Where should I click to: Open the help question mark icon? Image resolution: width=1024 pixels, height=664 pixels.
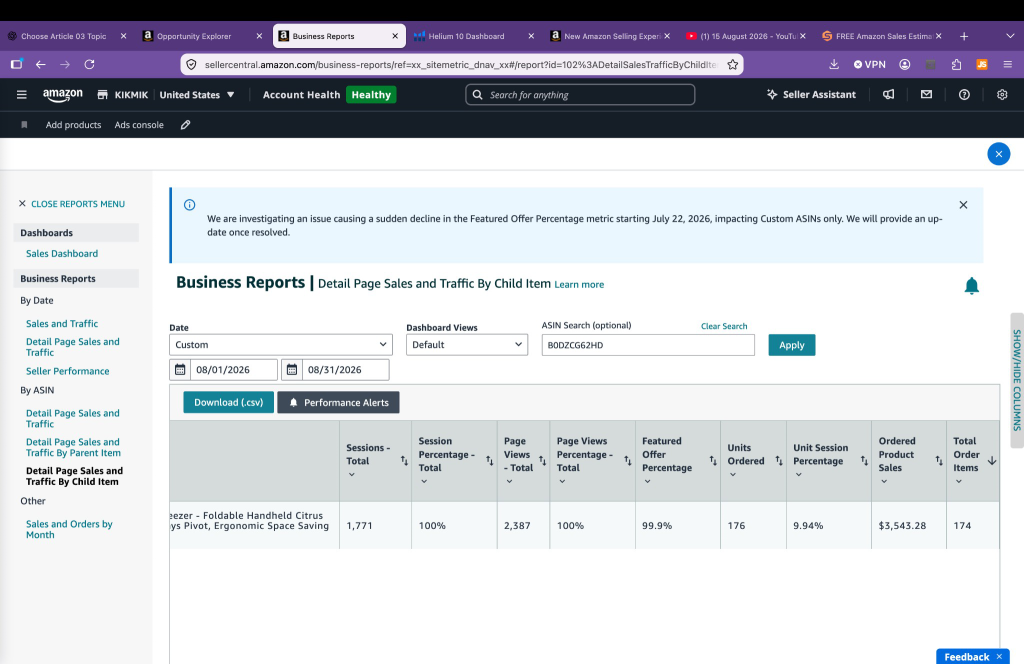coord(964,95)
